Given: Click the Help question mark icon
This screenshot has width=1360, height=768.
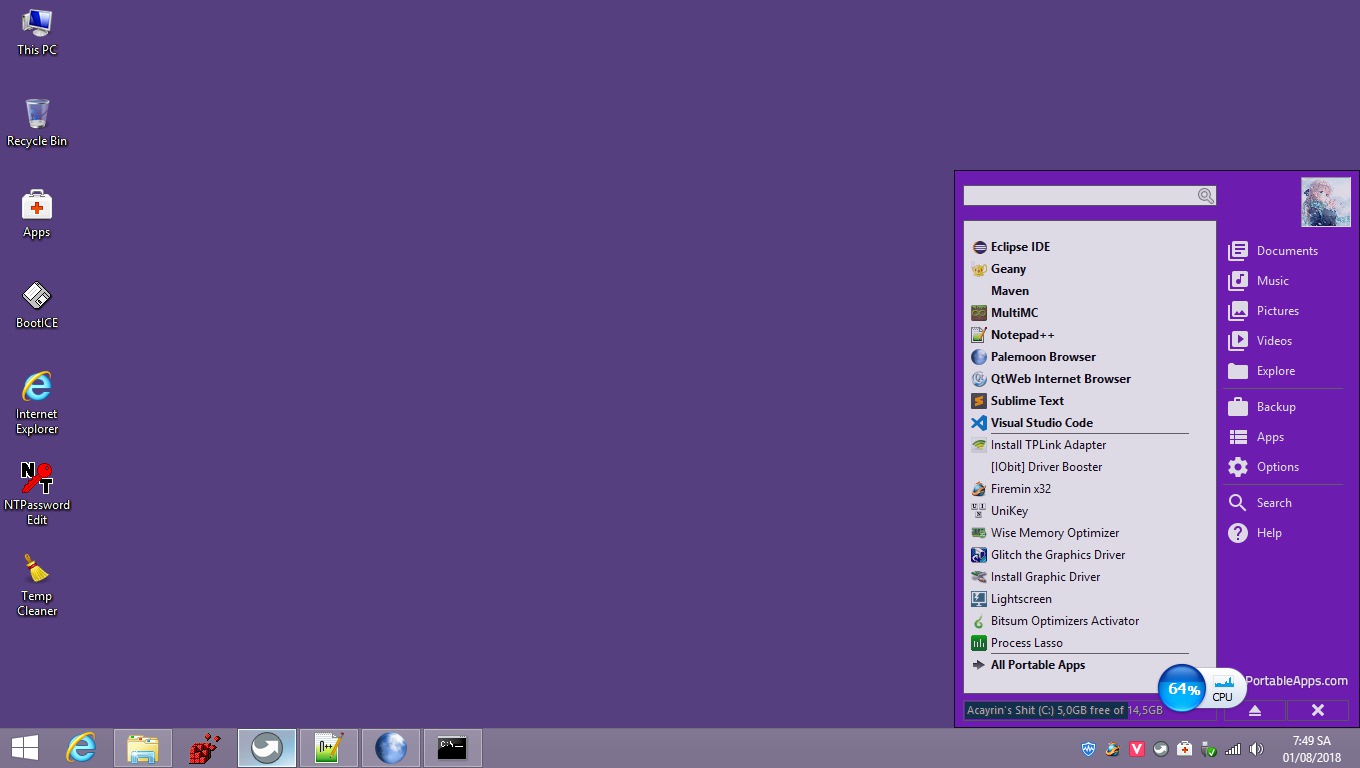Looking at the screenshot, I should pos(1238,533).
